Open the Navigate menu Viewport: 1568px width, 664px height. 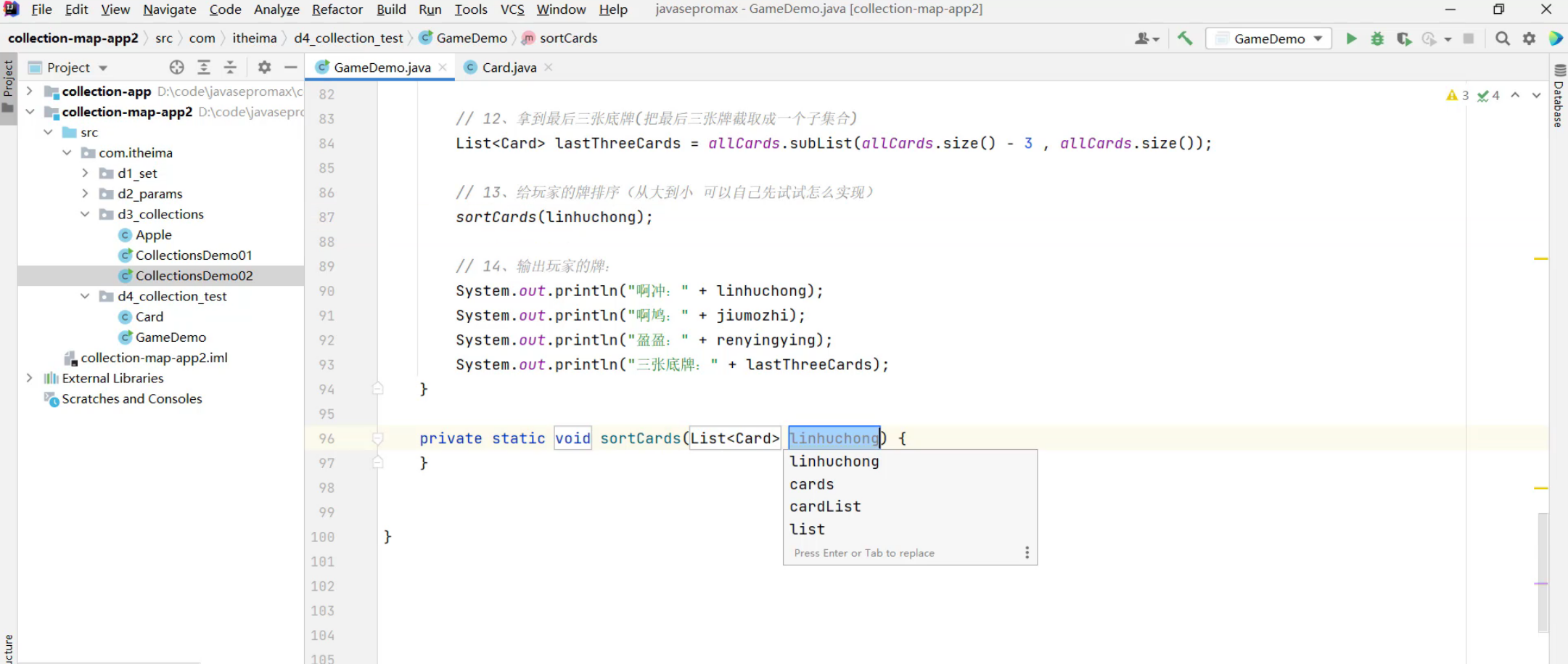[170, 9]
